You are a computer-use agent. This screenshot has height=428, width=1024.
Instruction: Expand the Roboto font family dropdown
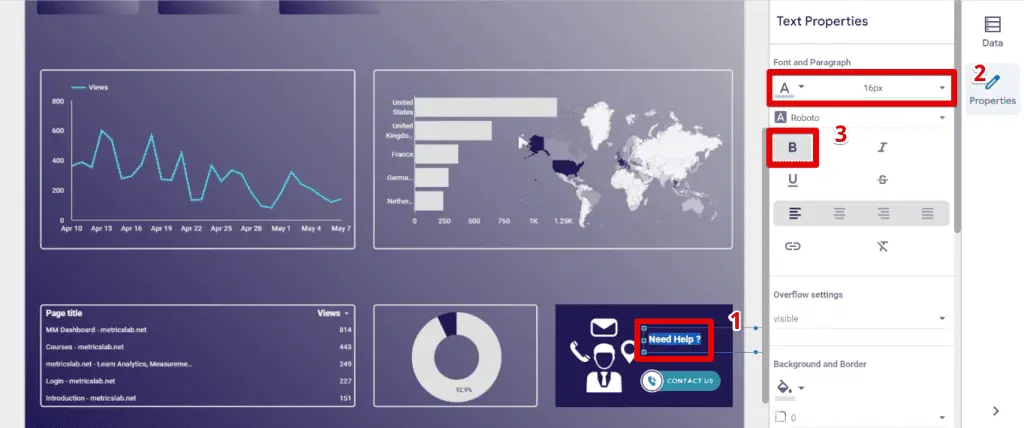point(861,118)
